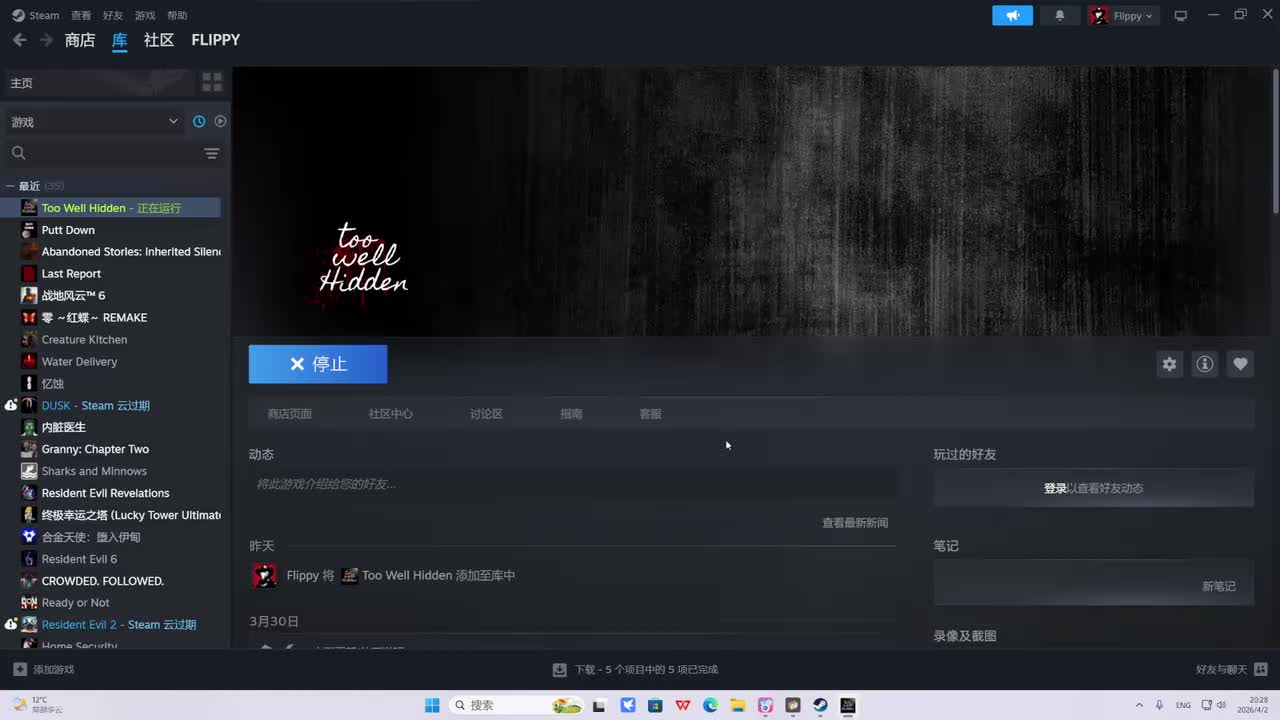Go to the 商店 tab

80,40
